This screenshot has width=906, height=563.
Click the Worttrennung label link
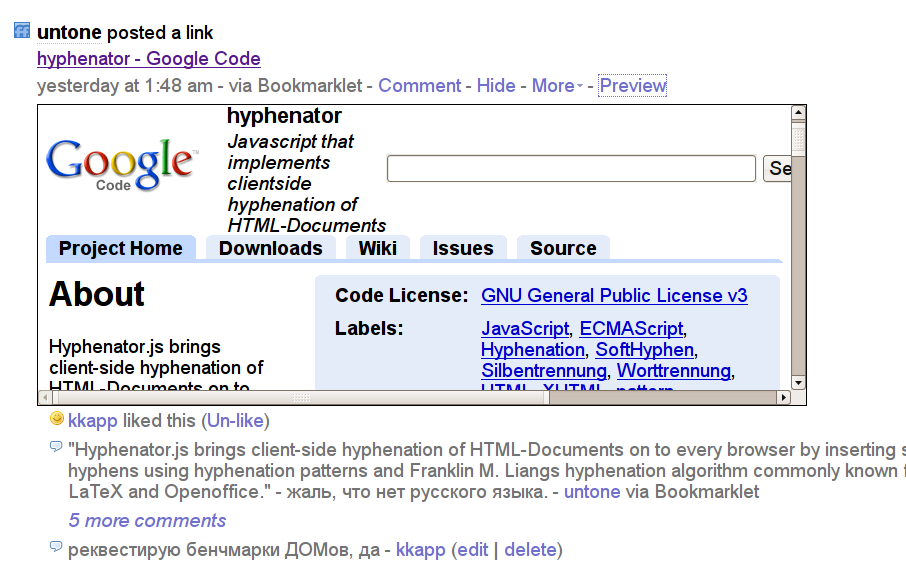click(674, 371)
